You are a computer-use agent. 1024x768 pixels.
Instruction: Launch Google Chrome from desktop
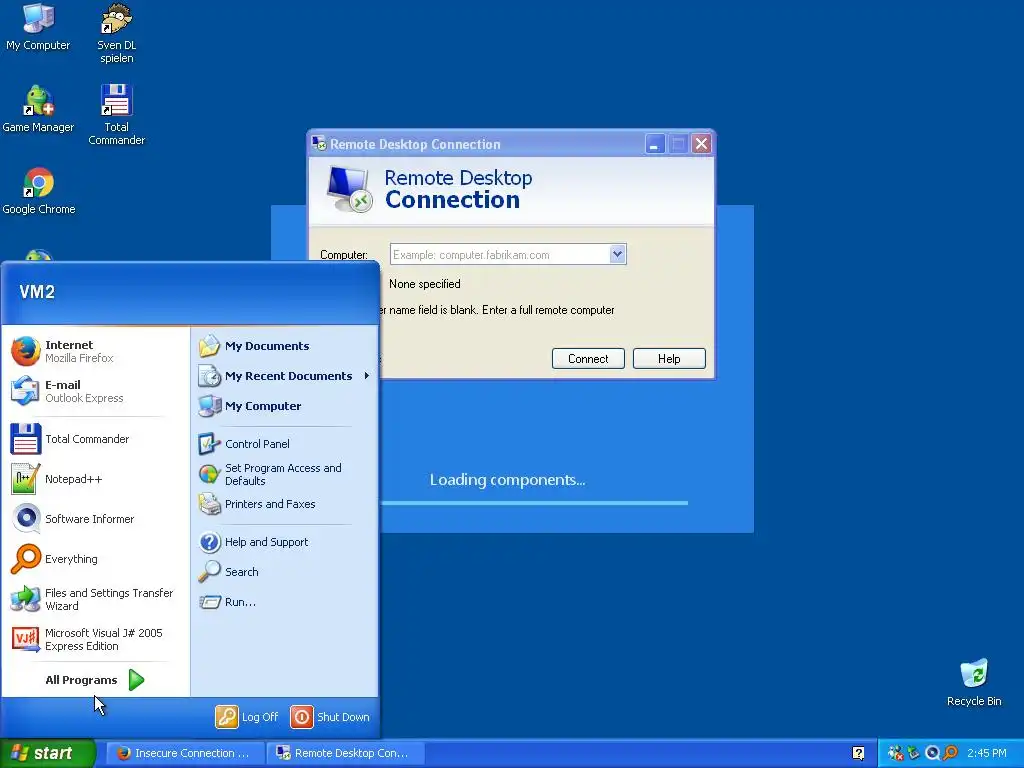(39, 191)
